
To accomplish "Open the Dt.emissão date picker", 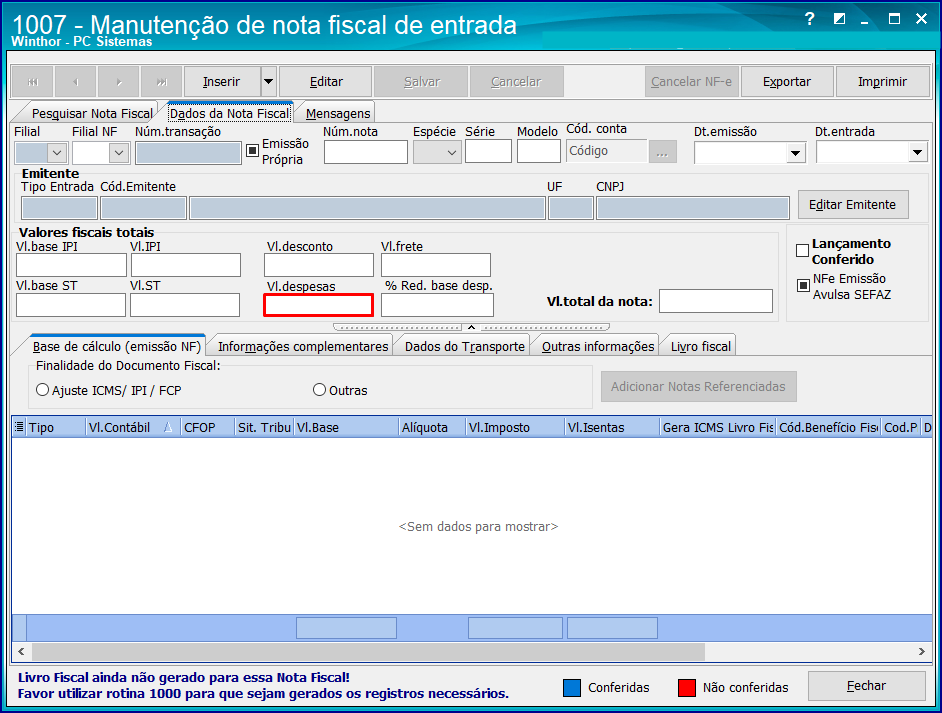I will 795,153.
